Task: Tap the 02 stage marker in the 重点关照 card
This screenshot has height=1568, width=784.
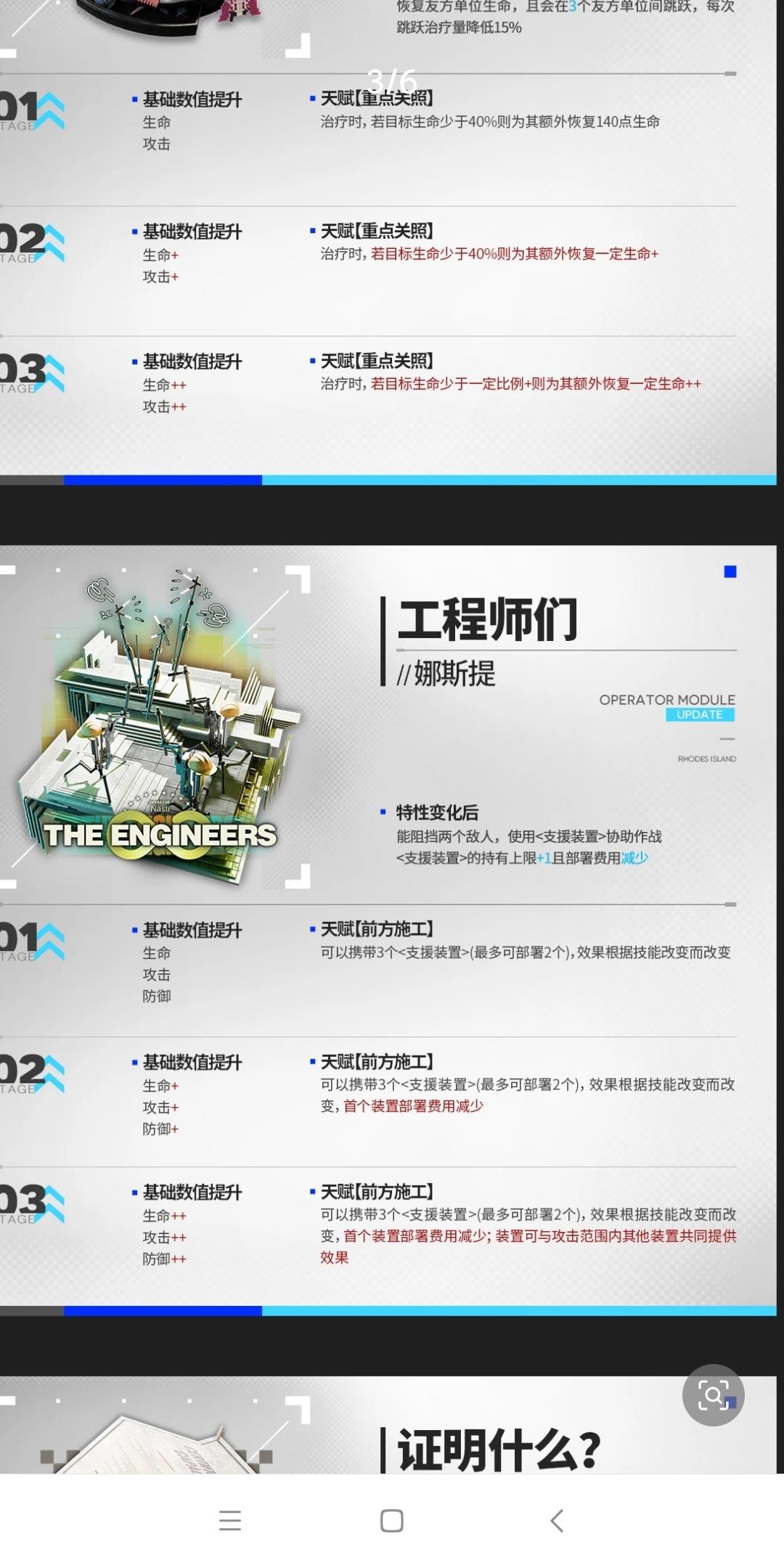Action: point(32,242)
